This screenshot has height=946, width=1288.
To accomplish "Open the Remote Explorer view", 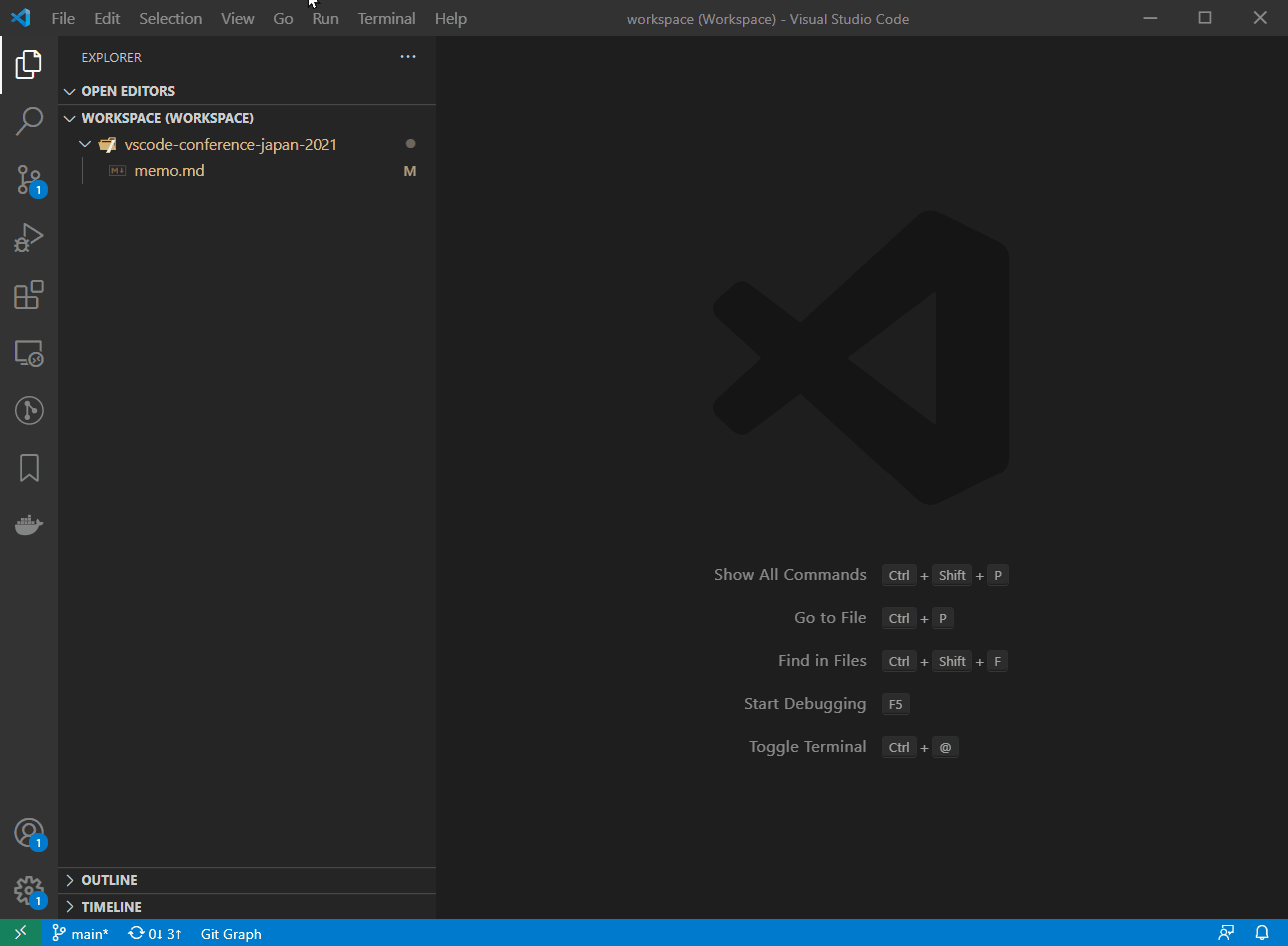I will pos(29,353).
